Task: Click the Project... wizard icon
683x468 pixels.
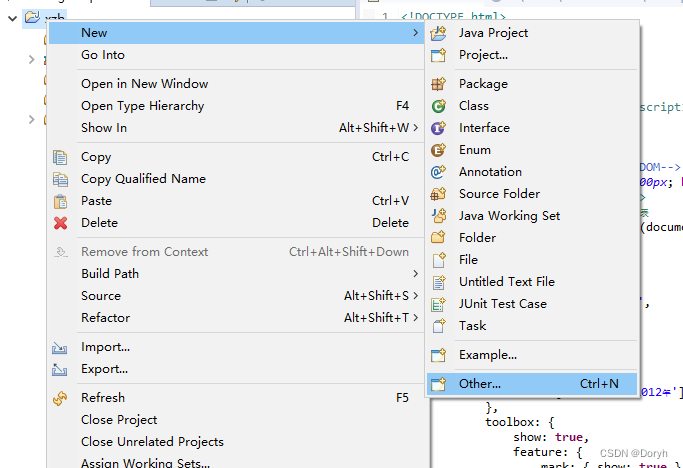Action: (438, 55)
